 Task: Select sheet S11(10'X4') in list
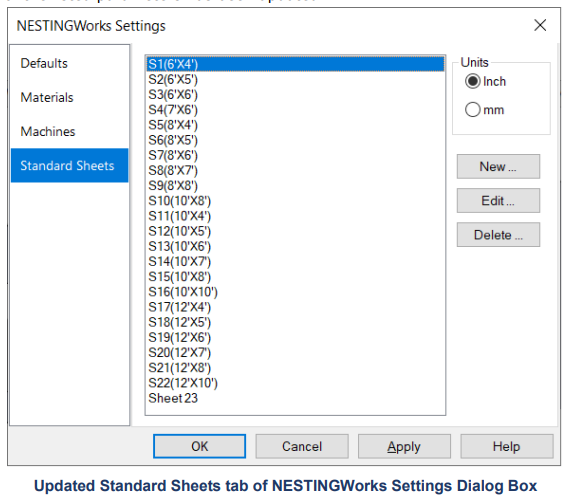point(295,216)
